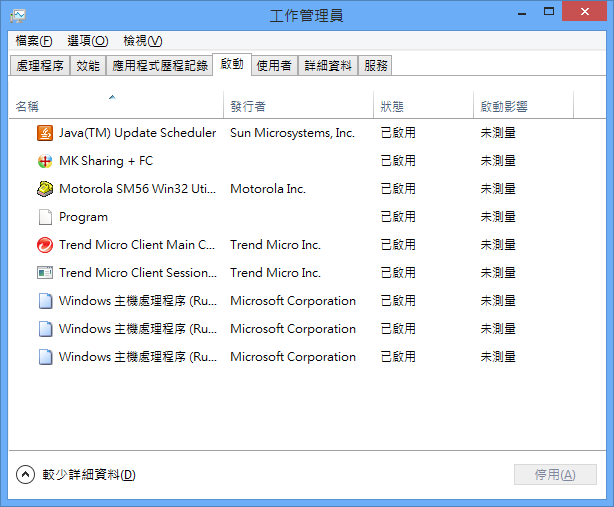Click the Java Update Scheduler icon
This screenshot has width=614, height=507.
[45, 133]
